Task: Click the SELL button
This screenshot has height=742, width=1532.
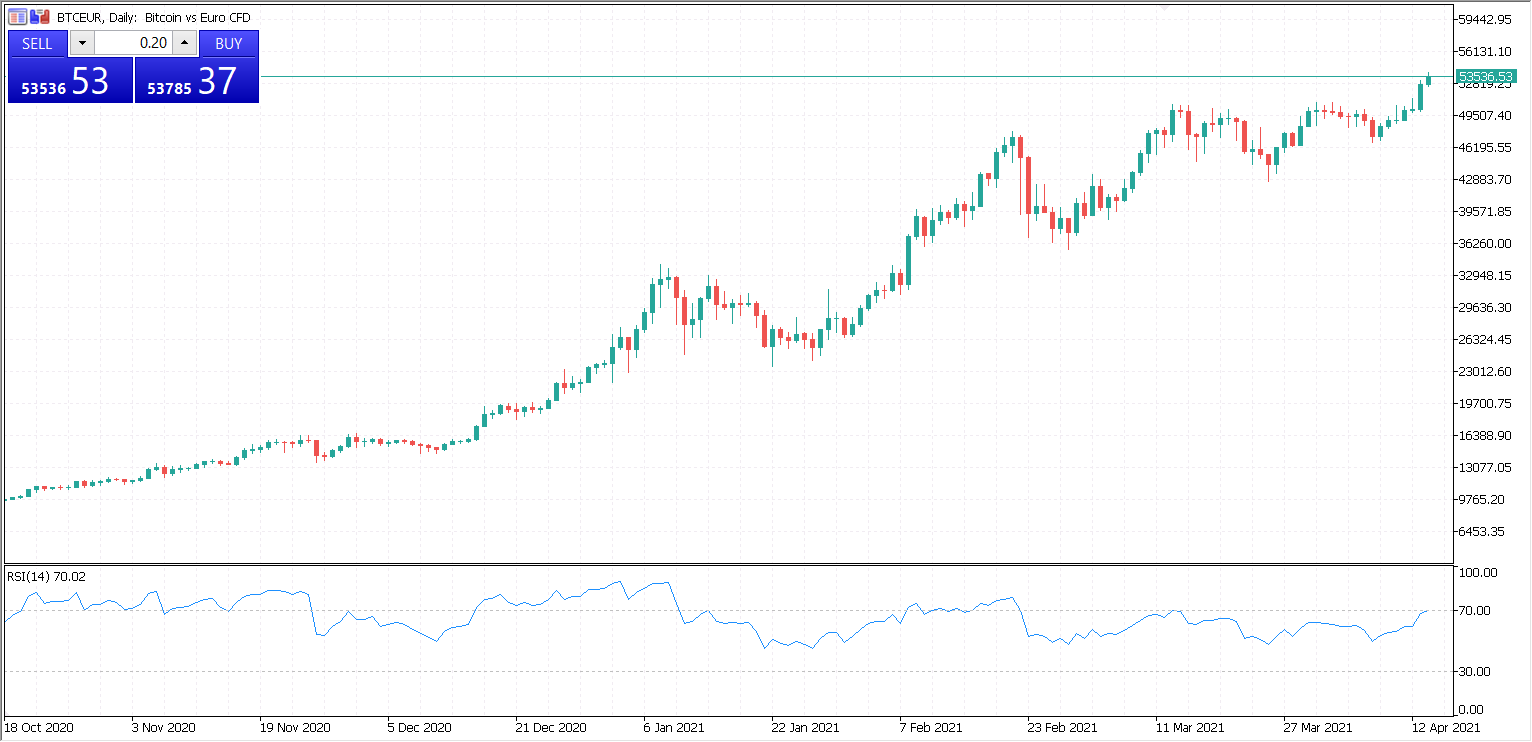Action: pos(37,44)
